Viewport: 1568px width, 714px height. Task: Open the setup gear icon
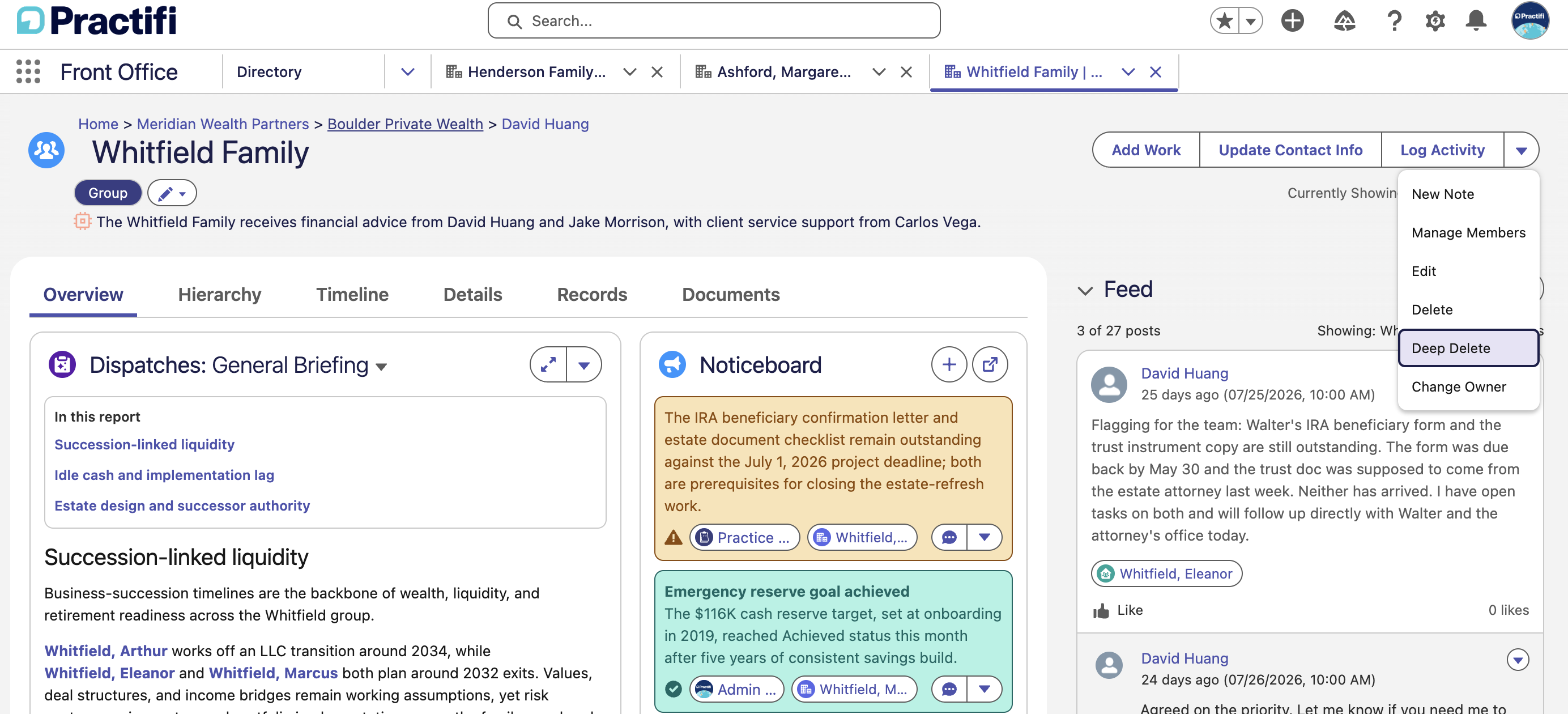[1435, 22]
